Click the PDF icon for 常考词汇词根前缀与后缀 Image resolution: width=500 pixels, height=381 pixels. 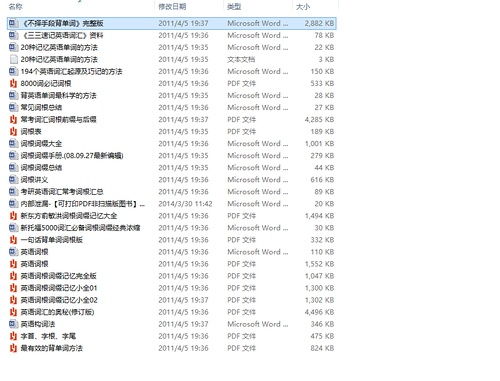13,119
